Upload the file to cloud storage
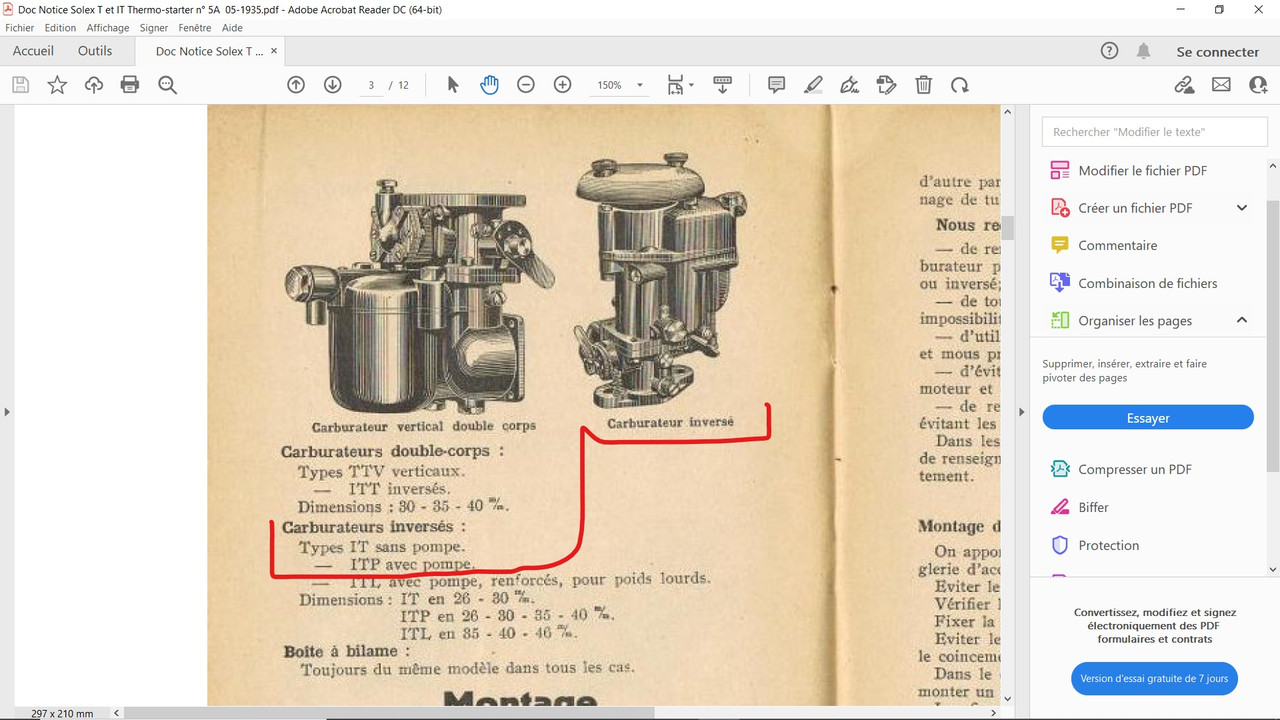The width and height of the screenshot is (1280, 720). [x=94, y=85]
